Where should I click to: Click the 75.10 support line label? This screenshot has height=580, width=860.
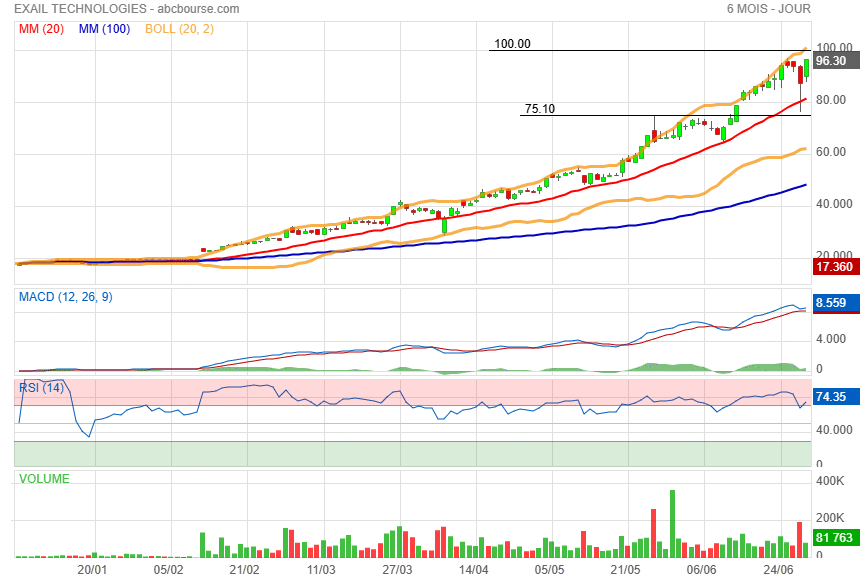540,109
